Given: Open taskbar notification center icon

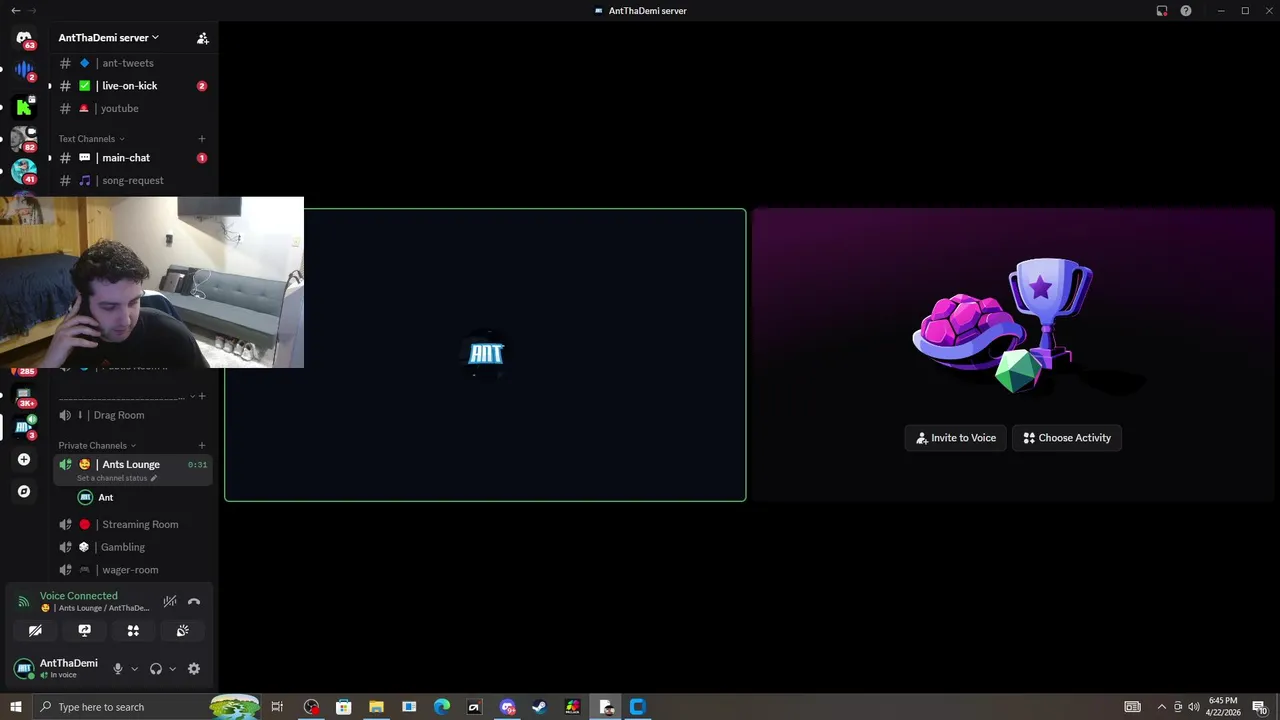Looking at the screenshot, I should click(1259, 707).
